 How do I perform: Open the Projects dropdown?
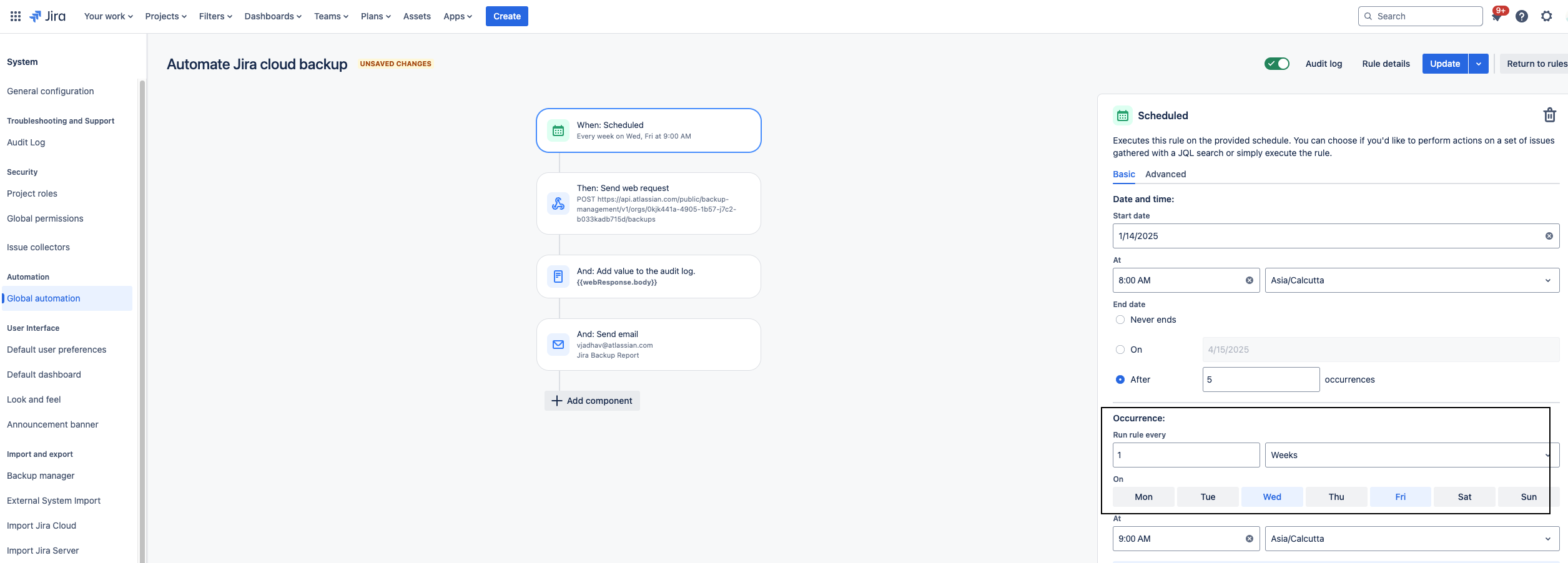(166, 16)
